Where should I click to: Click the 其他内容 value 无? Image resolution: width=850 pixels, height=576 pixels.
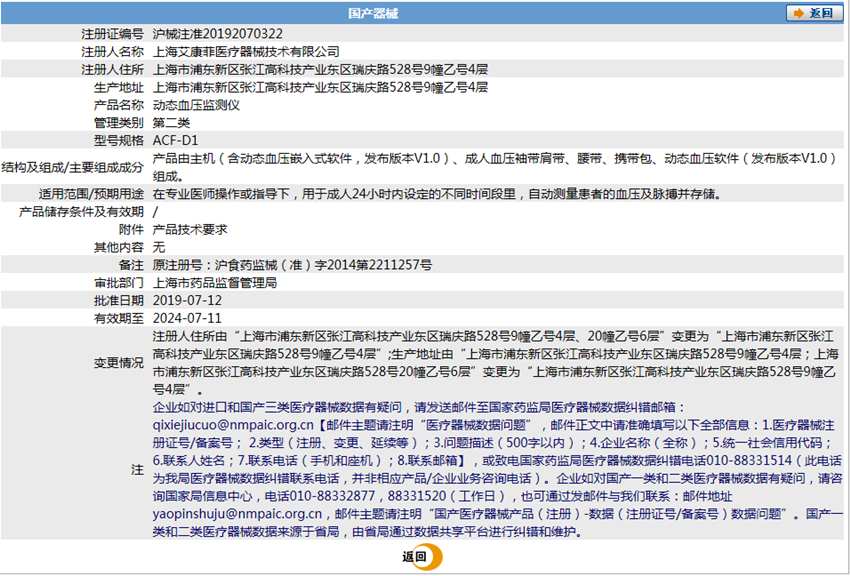[x=159, y=247]
